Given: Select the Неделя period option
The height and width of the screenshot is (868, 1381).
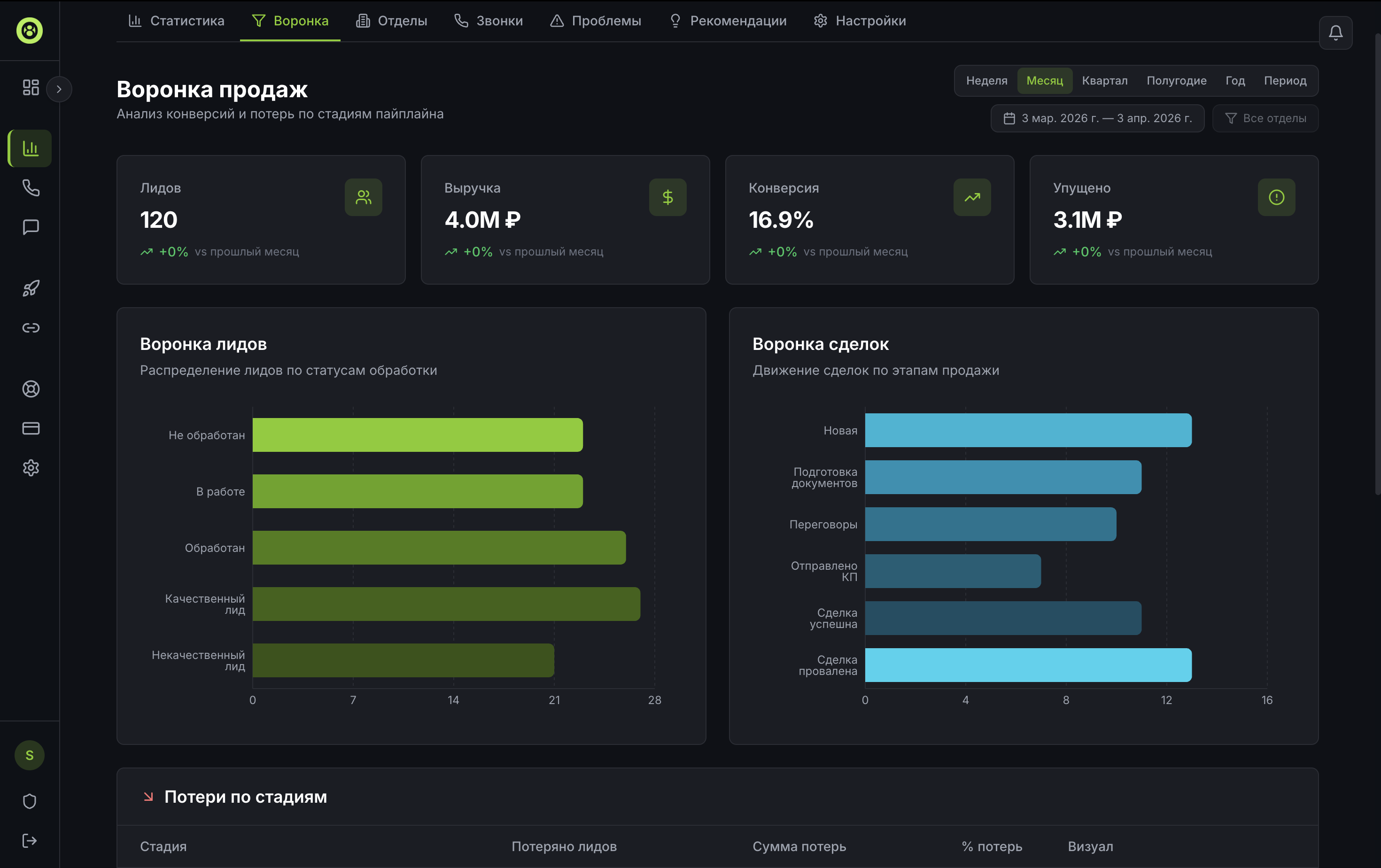Looking at the screenshot, I should tap(986, 81).
